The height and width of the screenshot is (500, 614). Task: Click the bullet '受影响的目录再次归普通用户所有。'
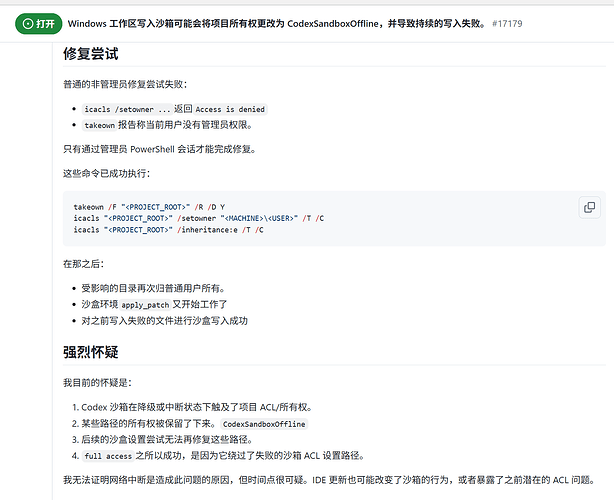coord(153,289)
